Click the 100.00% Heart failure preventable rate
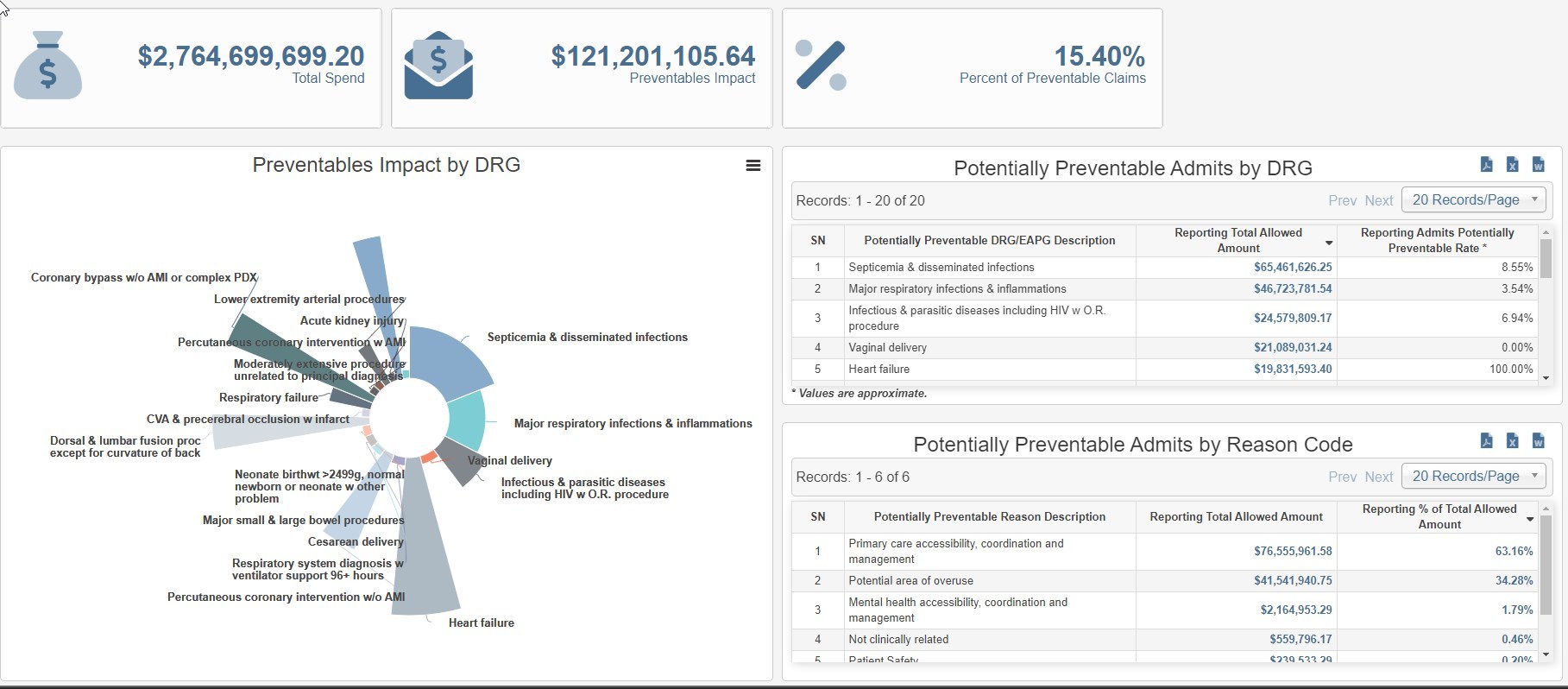This screenshot has height=689, width=1568. (x=1512, y=370)
